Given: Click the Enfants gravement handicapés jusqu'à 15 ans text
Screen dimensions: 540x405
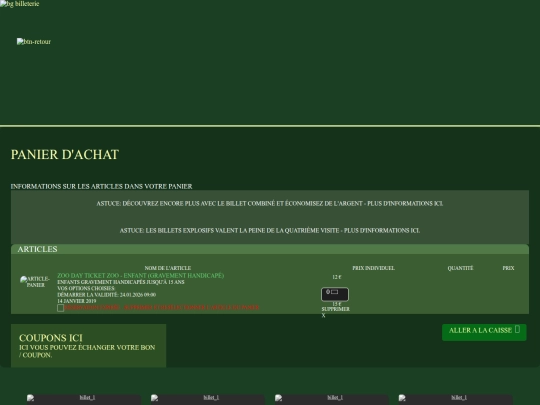Looking at the screenshot, I should (121, 282).
